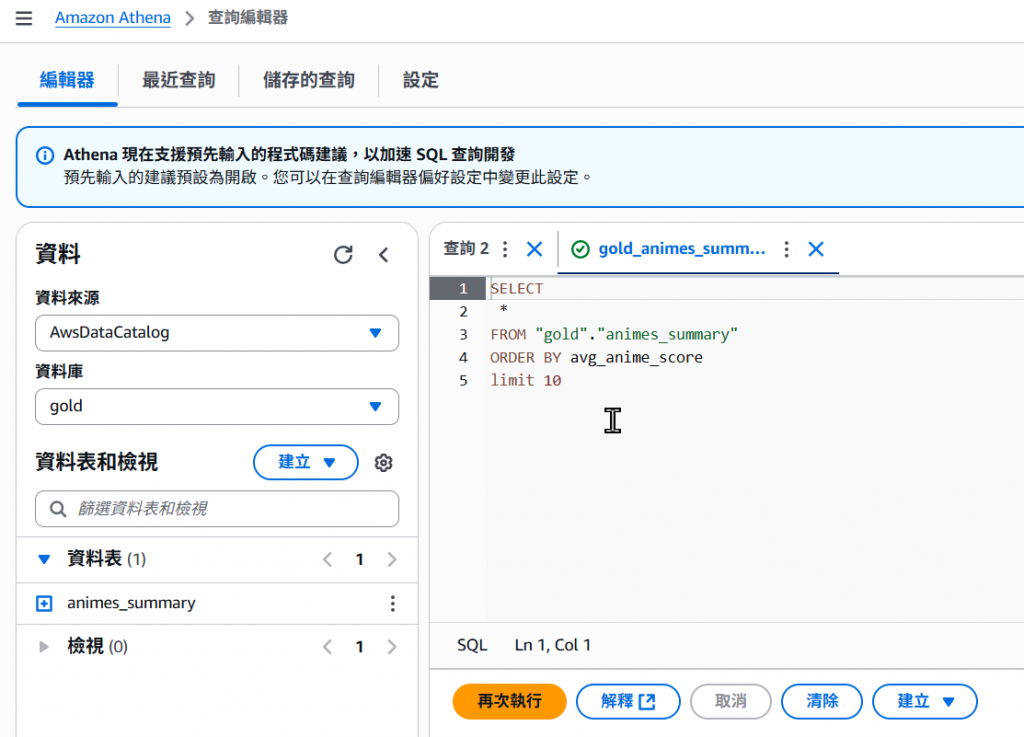This screenshot has width=1024, height=737.
Task: Click line number 3 in gutter
Action: [463, 335]
